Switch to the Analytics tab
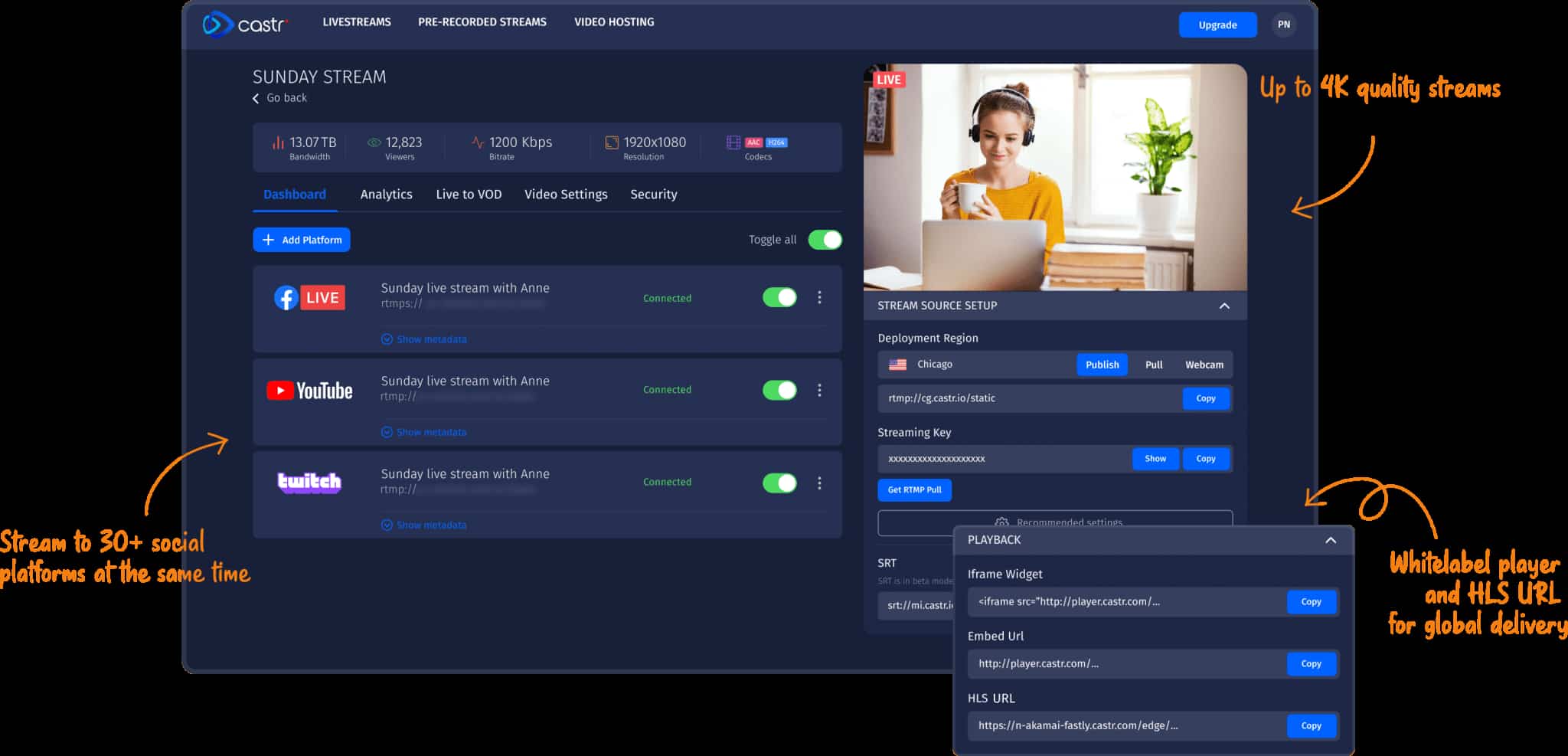This screenshot has width=1568, height=756. [386, 194]
